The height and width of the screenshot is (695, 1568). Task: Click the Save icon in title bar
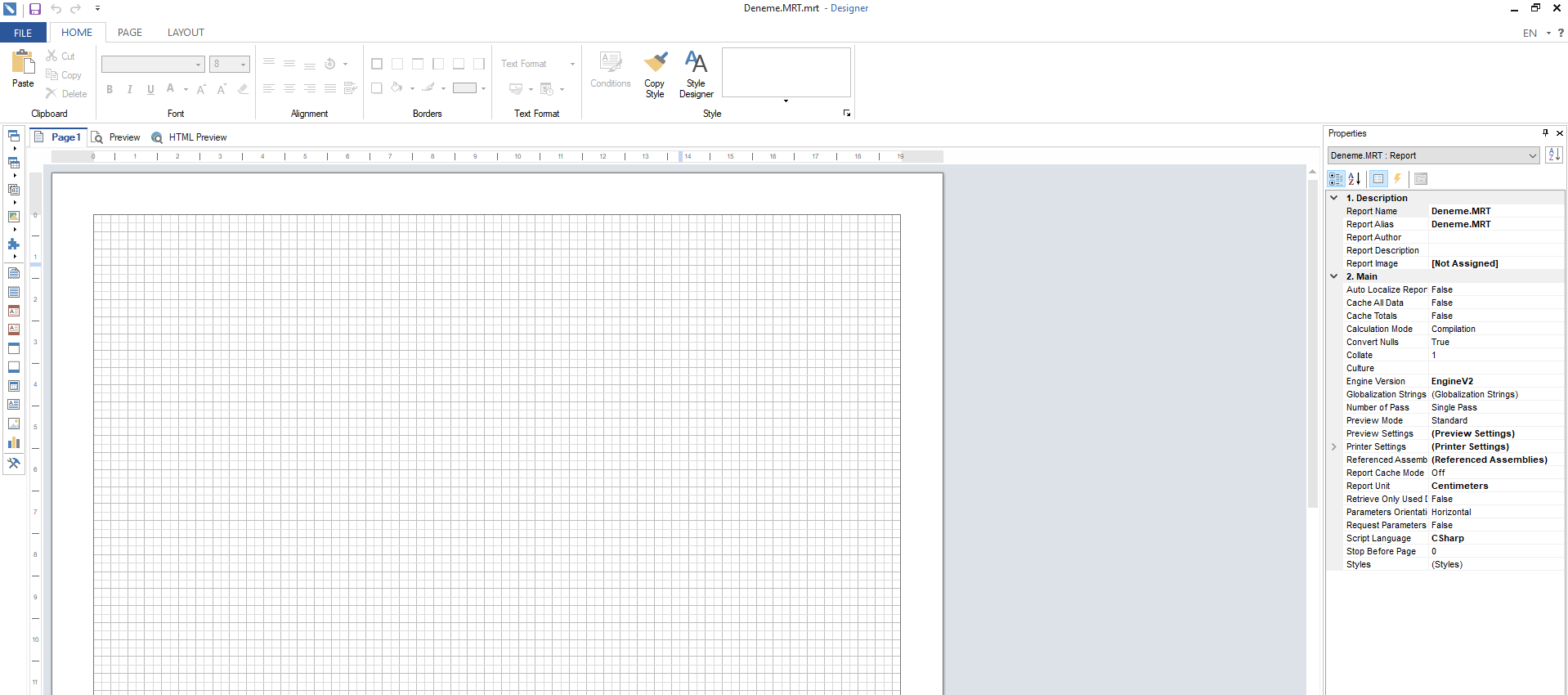coord(35,9)
